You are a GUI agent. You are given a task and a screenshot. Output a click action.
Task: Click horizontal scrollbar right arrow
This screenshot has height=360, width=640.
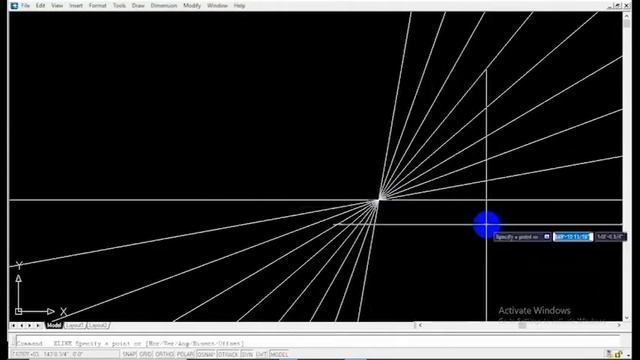[619, 325]
